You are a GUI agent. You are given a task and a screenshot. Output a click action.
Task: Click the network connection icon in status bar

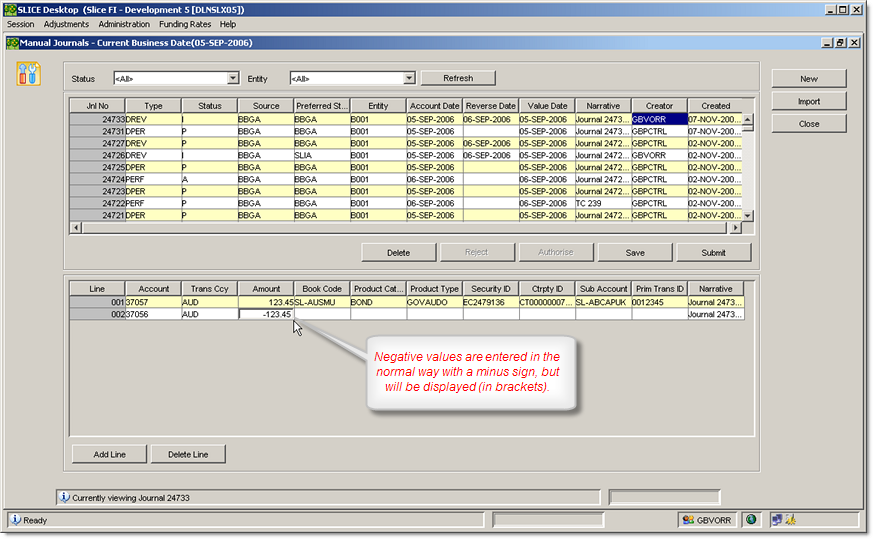point(776,519)
